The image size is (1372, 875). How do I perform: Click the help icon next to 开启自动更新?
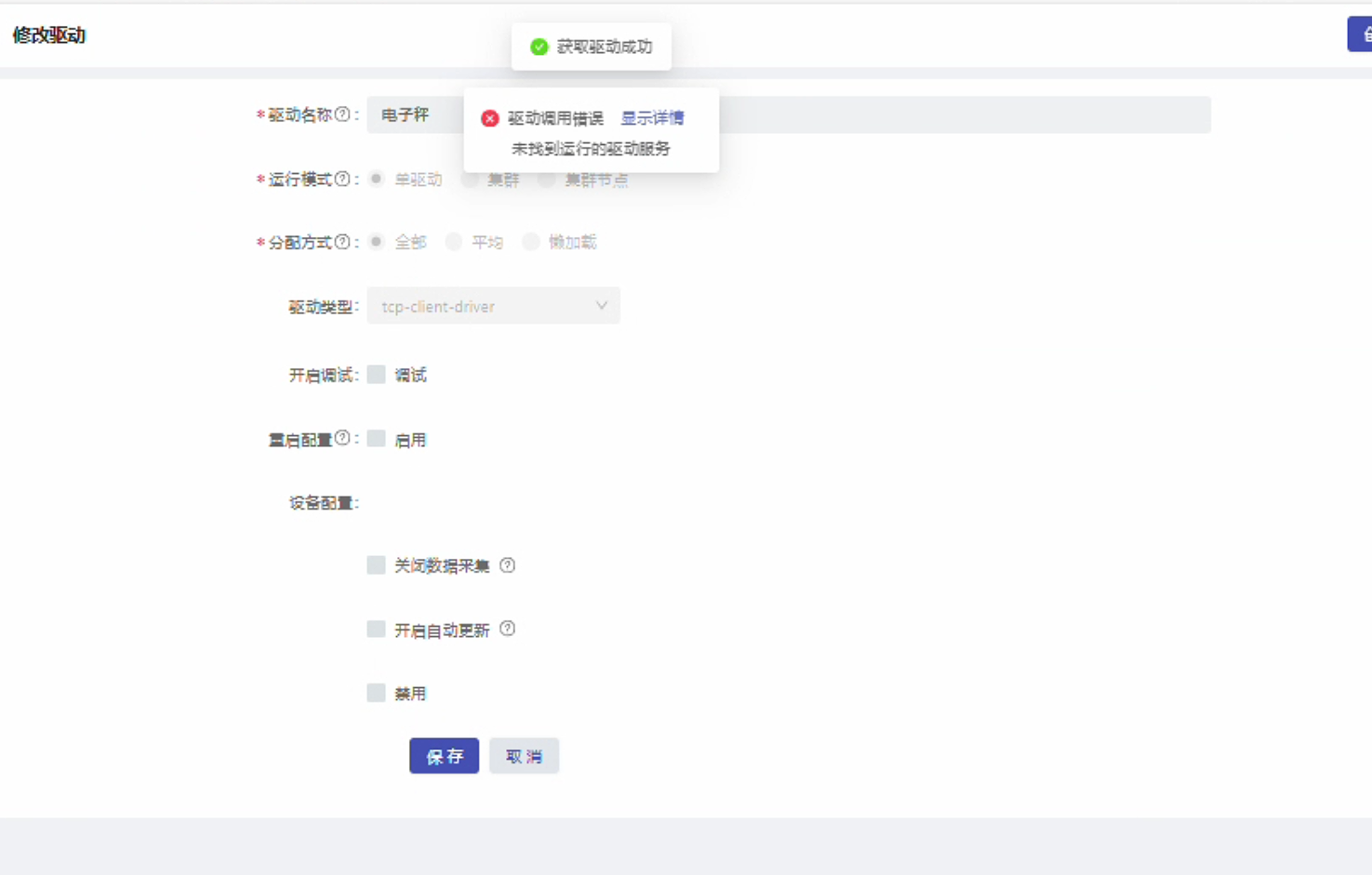click(507, 629)
